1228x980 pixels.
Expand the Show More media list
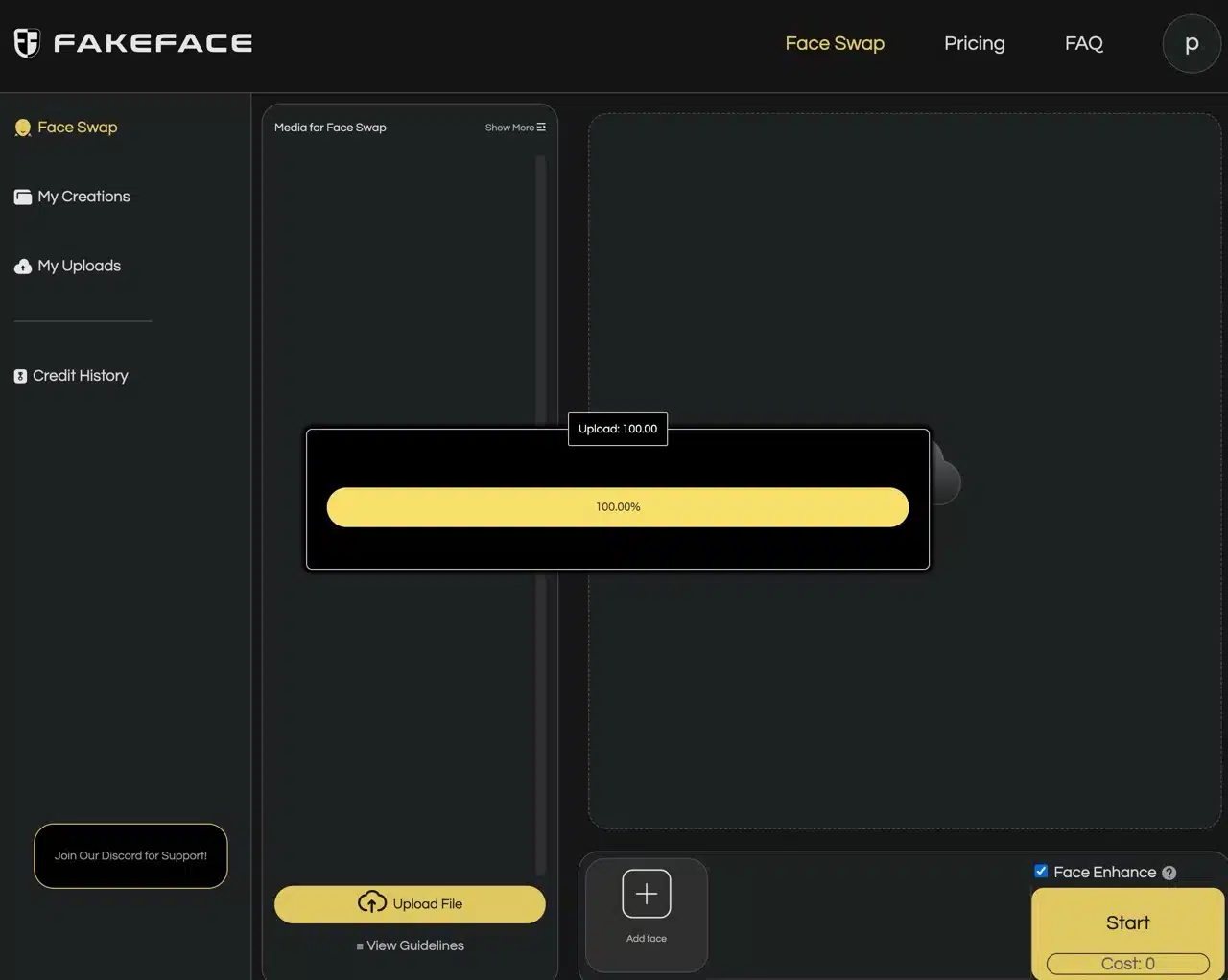(515, 128)
